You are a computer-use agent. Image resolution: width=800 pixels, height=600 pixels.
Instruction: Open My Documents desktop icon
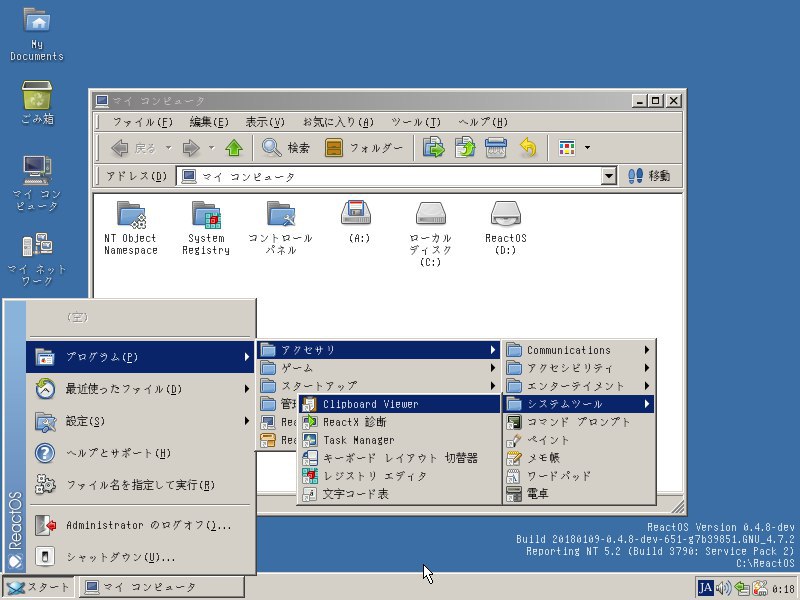[x=37, y=35]
